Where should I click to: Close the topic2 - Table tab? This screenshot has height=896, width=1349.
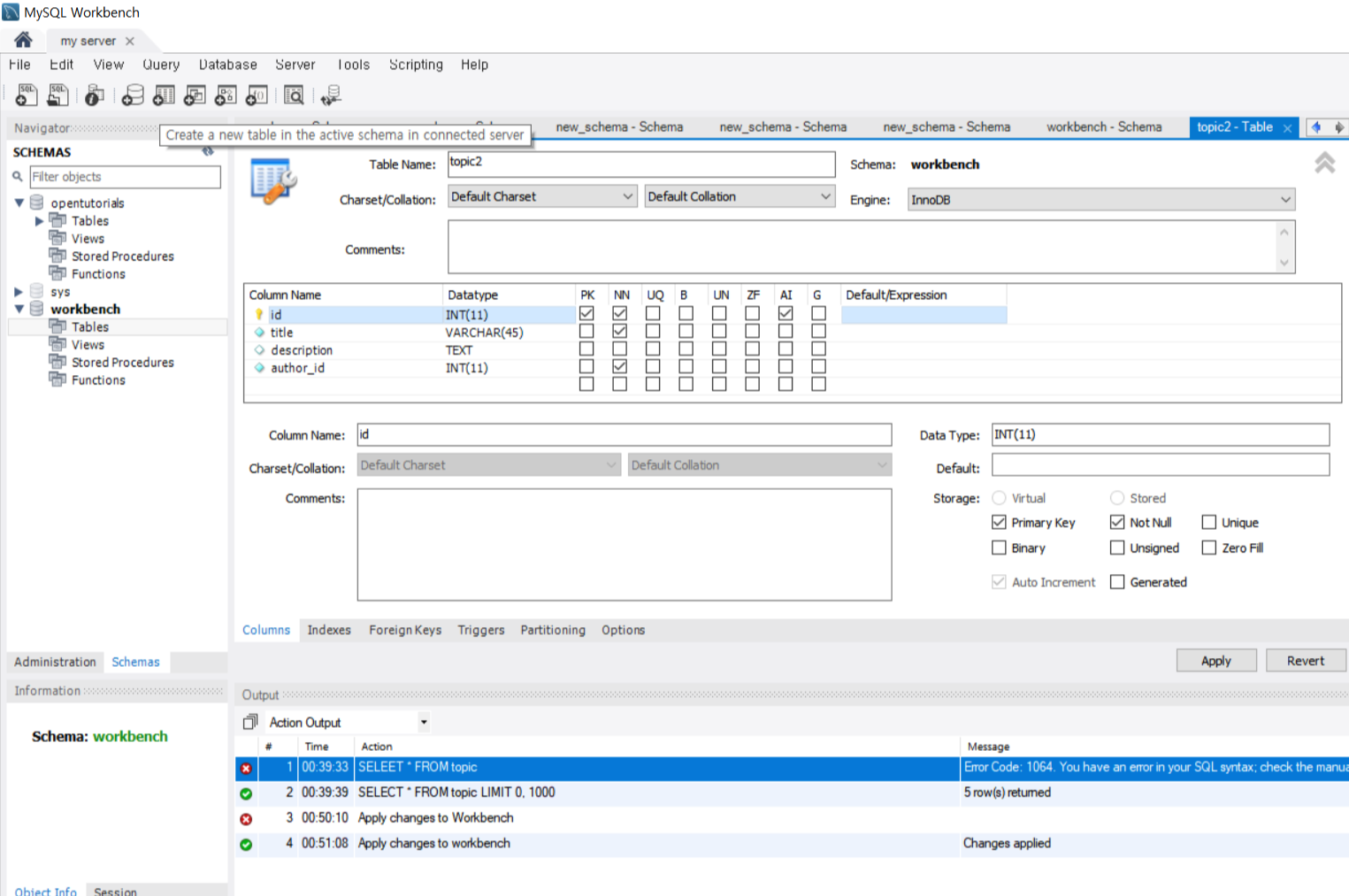click(1287, 128)
